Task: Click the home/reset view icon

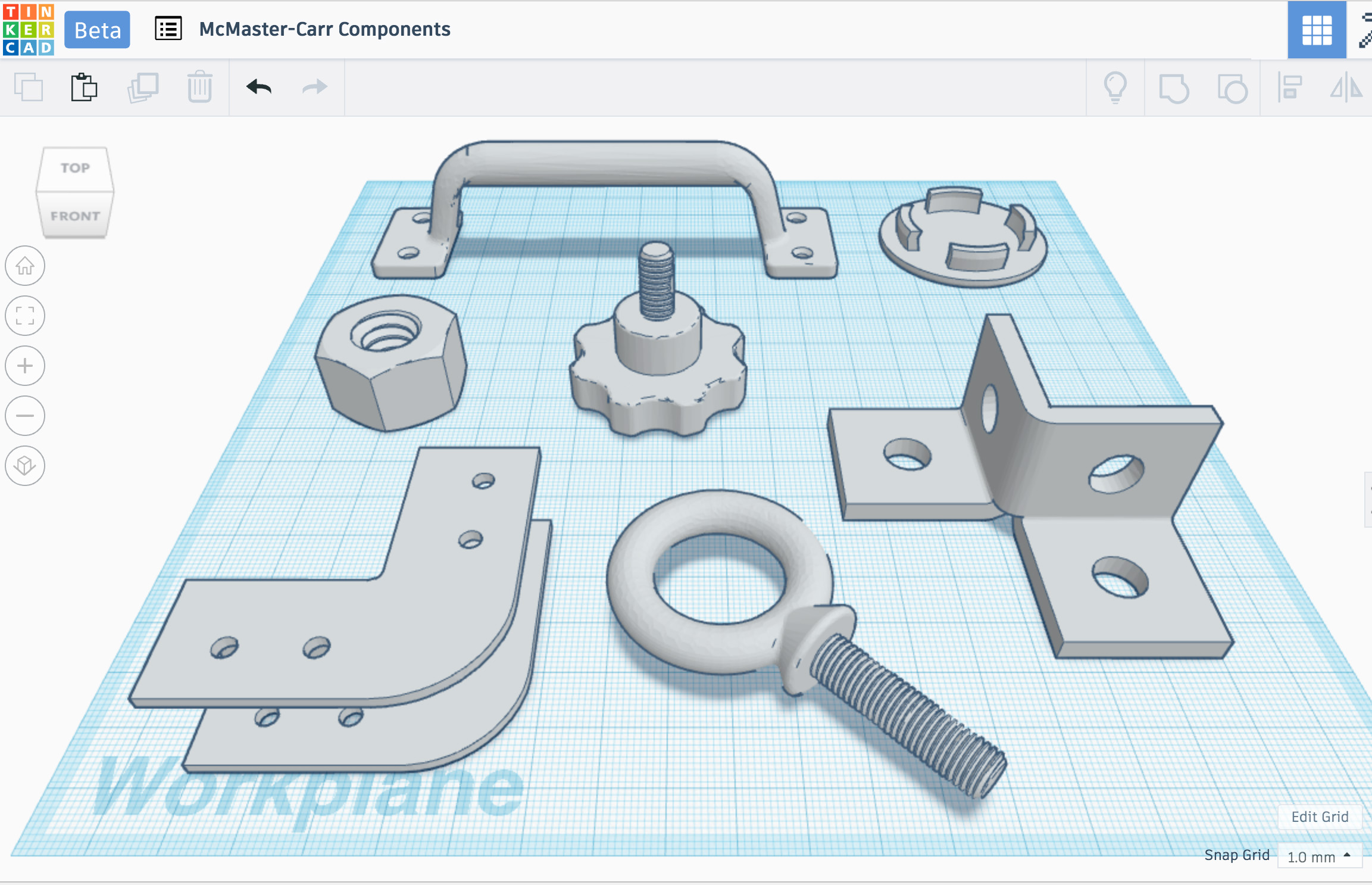Action: pyautogui.click(x=27, y=266)
